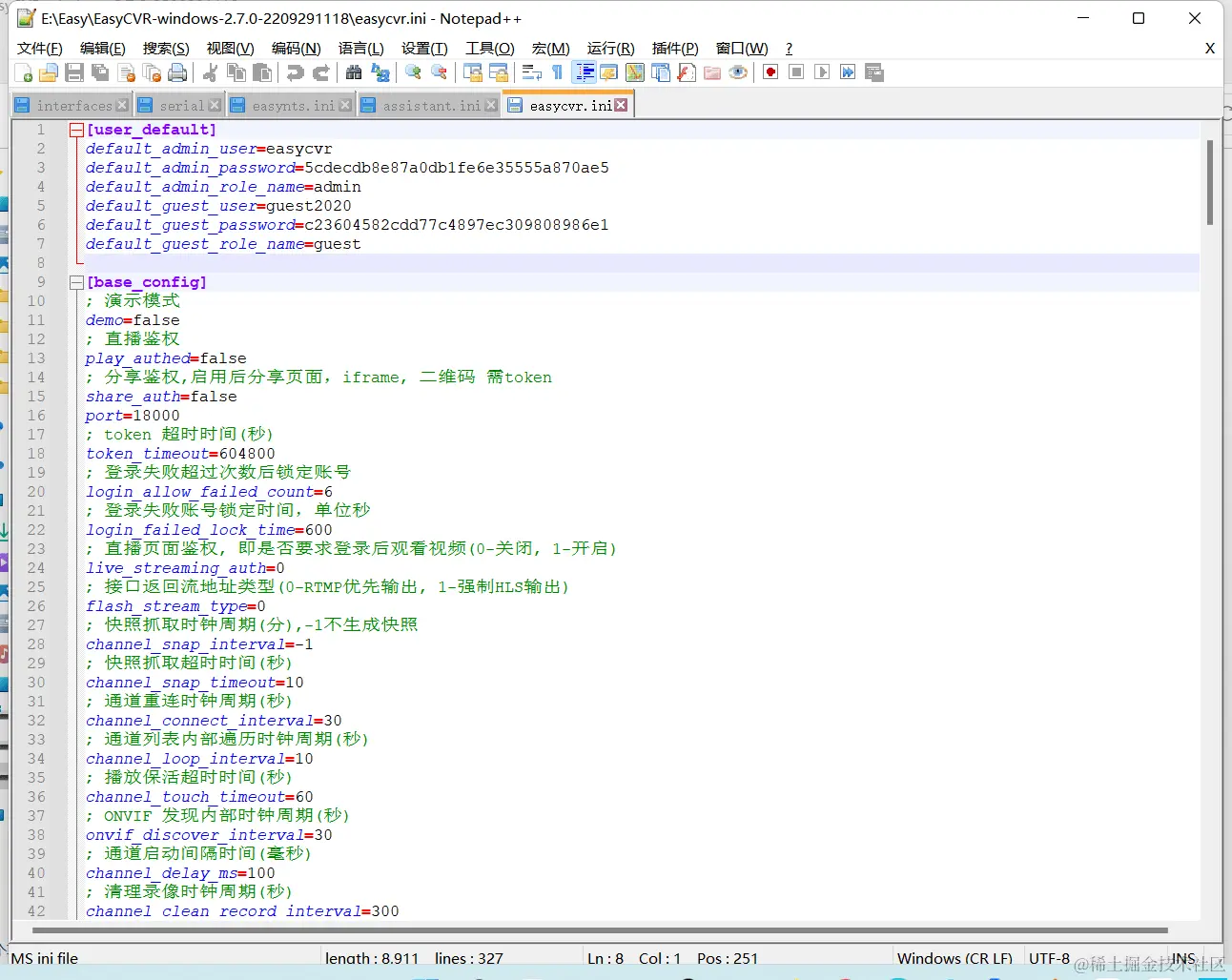Toggle the indent guide toolbar button
1232x980 pixels.
[584, 72]
